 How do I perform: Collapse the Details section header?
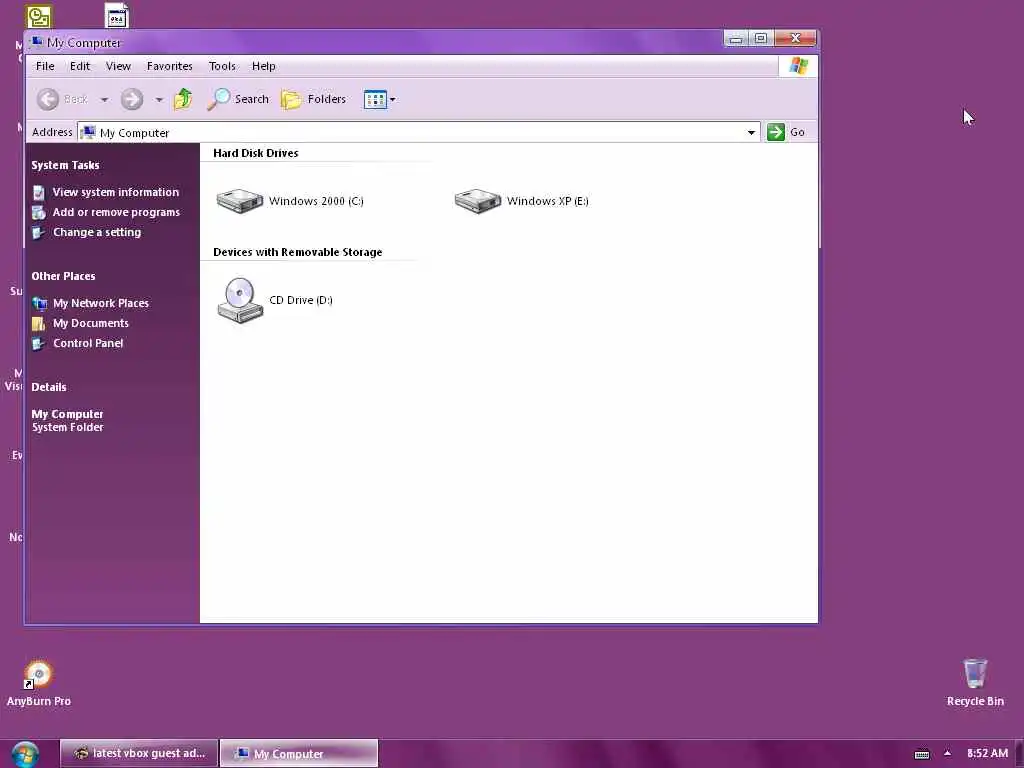pyautogui.click(x=49, y=387)
